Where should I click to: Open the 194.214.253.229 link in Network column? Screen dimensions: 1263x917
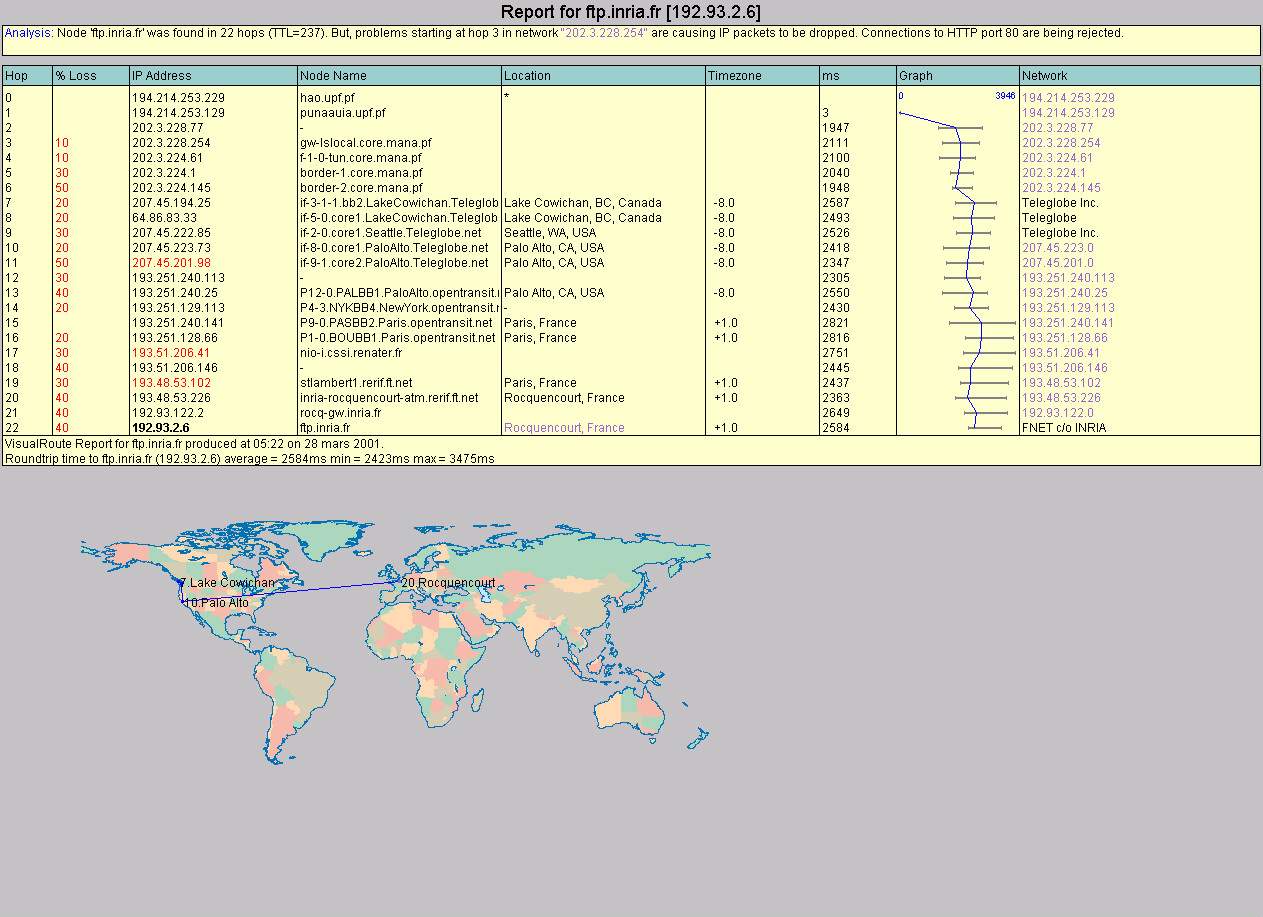point(1067,98)
